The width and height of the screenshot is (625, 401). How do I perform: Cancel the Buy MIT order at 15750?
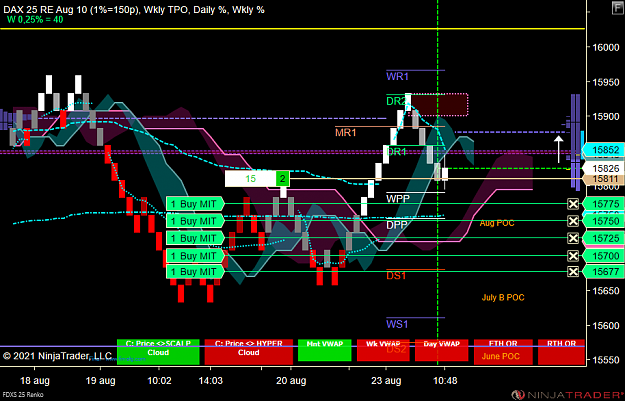click(573, 221)
